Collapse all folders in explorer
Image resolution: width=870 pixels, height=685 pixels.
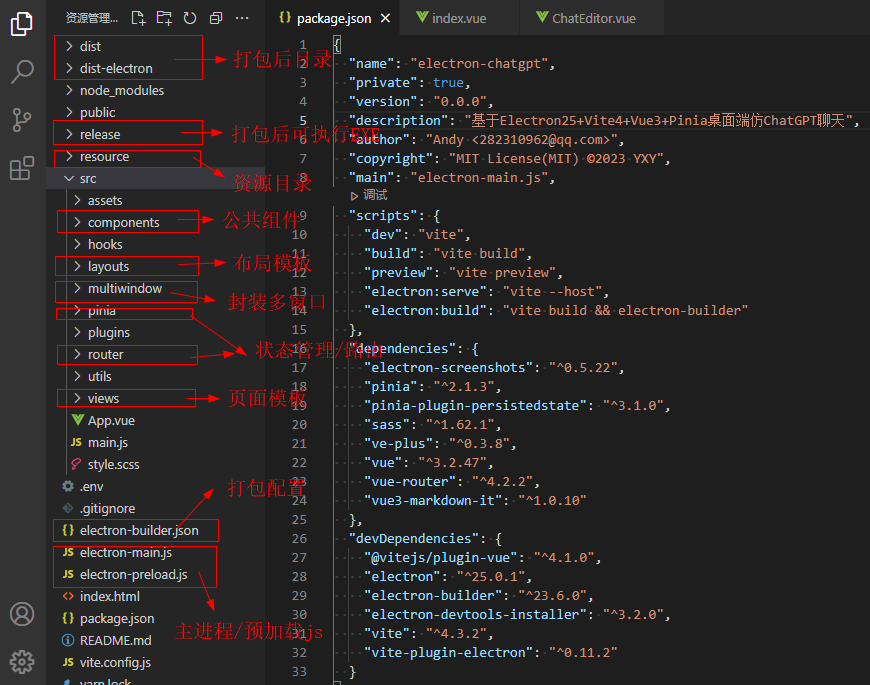[216, 18]
